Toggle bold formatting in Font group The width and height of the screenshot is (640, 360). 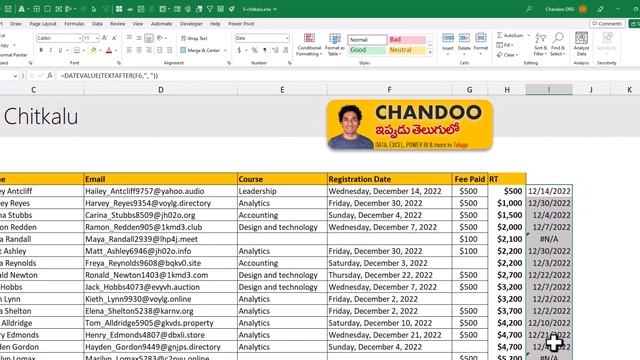(41, 50)
